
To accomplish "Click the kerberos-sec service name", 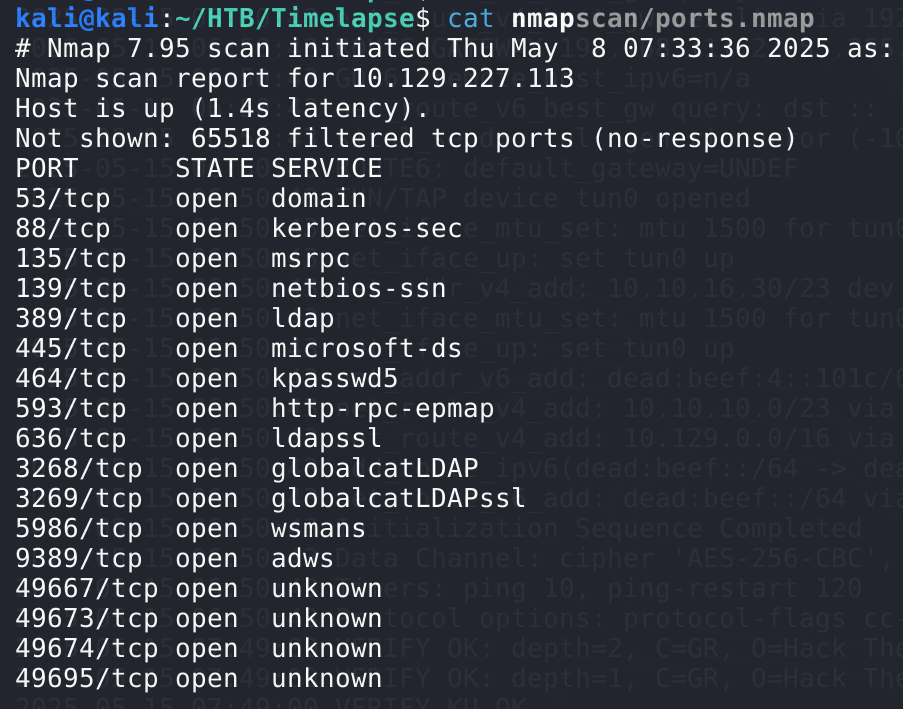I will [367, 228].
